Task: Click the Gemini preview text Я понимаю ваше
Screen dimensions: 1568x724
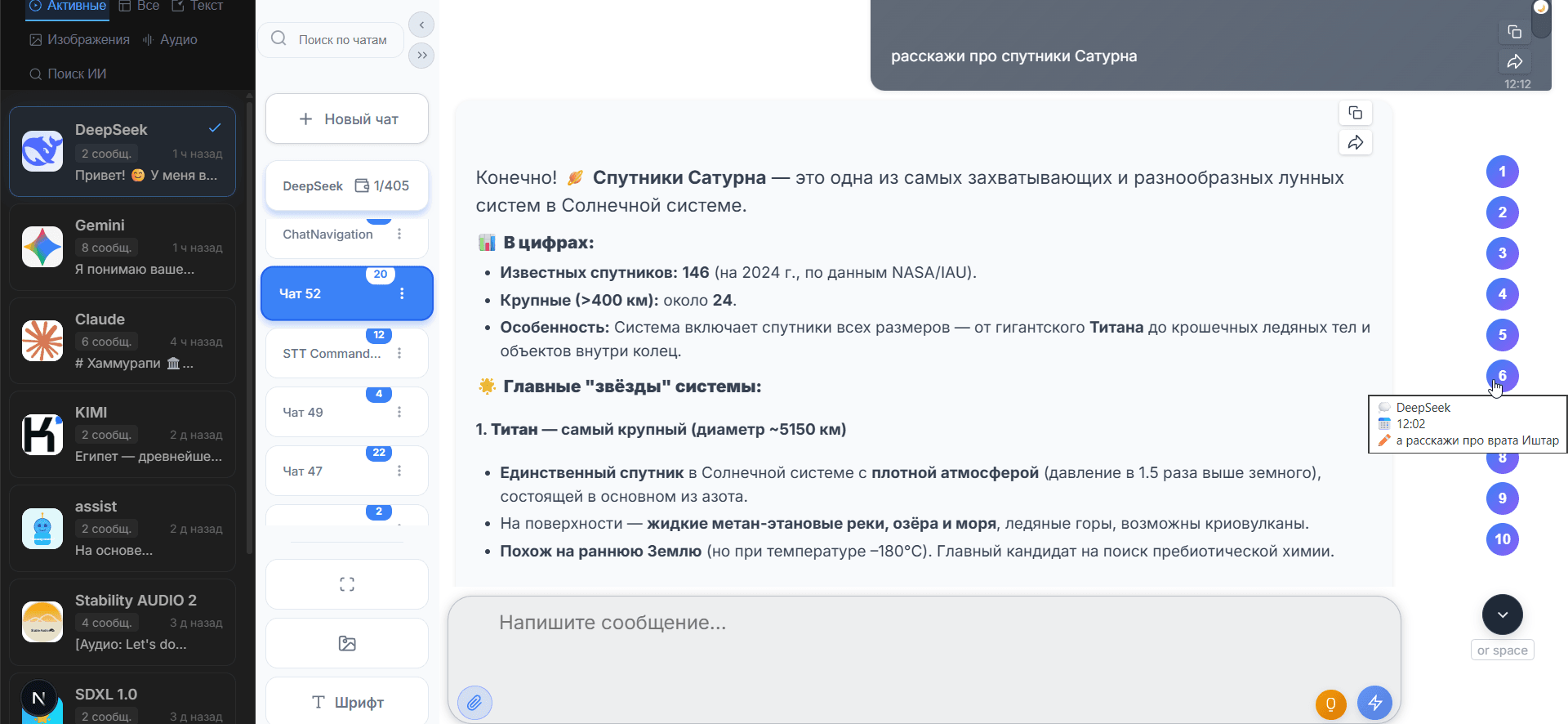Action: [x=135, y=269]
